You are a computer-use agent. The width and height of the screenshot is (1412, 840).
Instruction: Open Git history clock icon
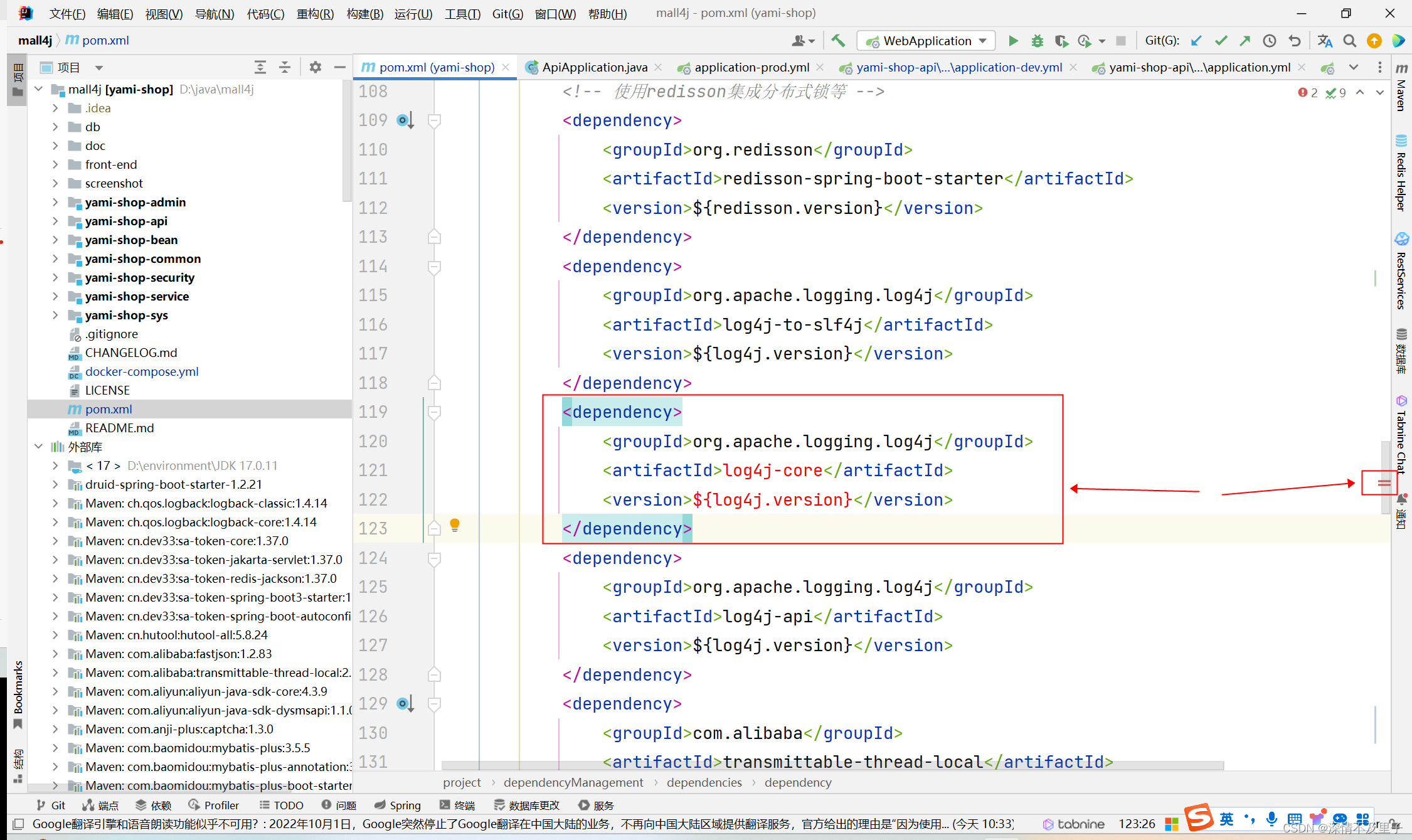pyautogui.click(x=1269, y=41)
